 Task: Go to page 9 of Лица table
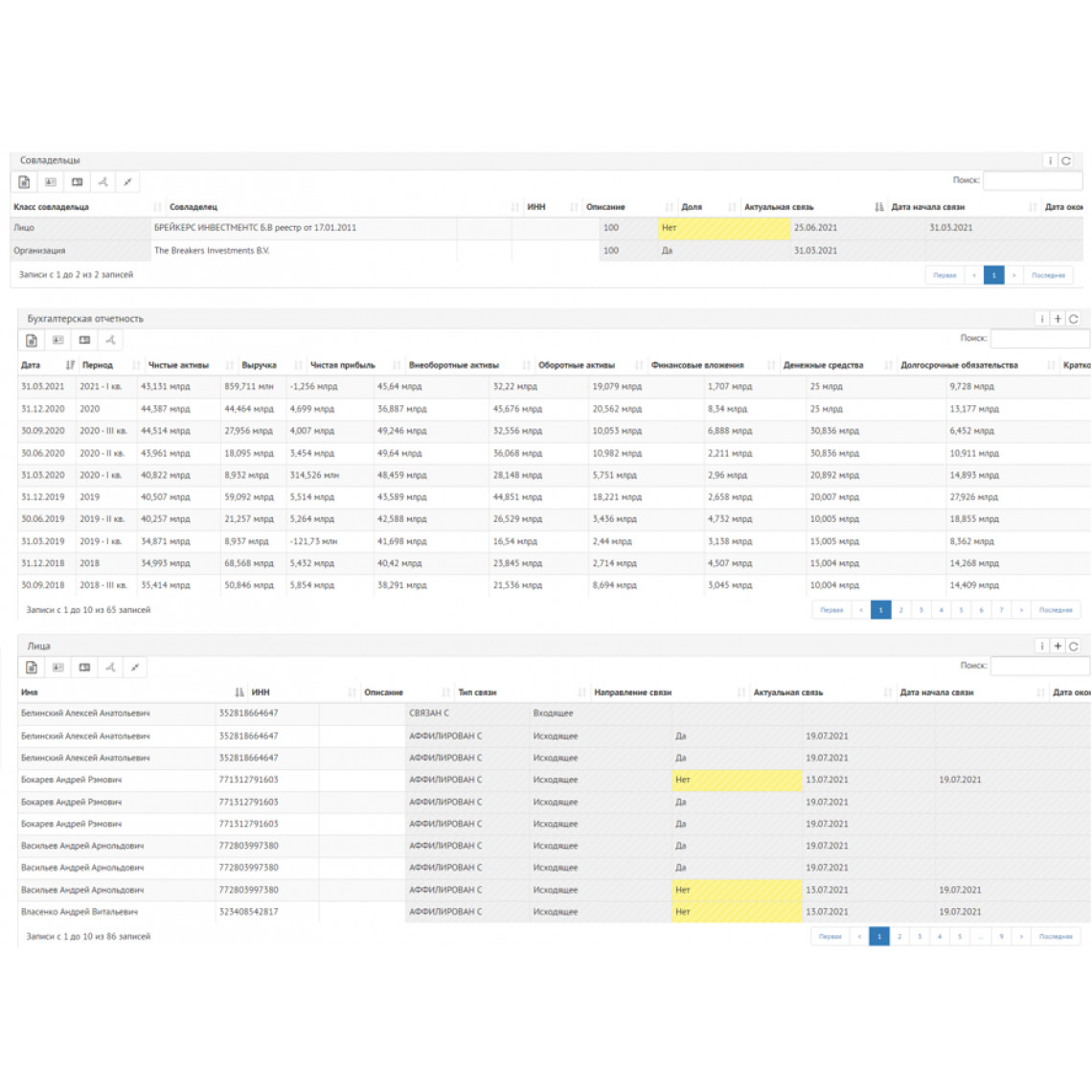pyautogui.click(x=1001, y=937)
